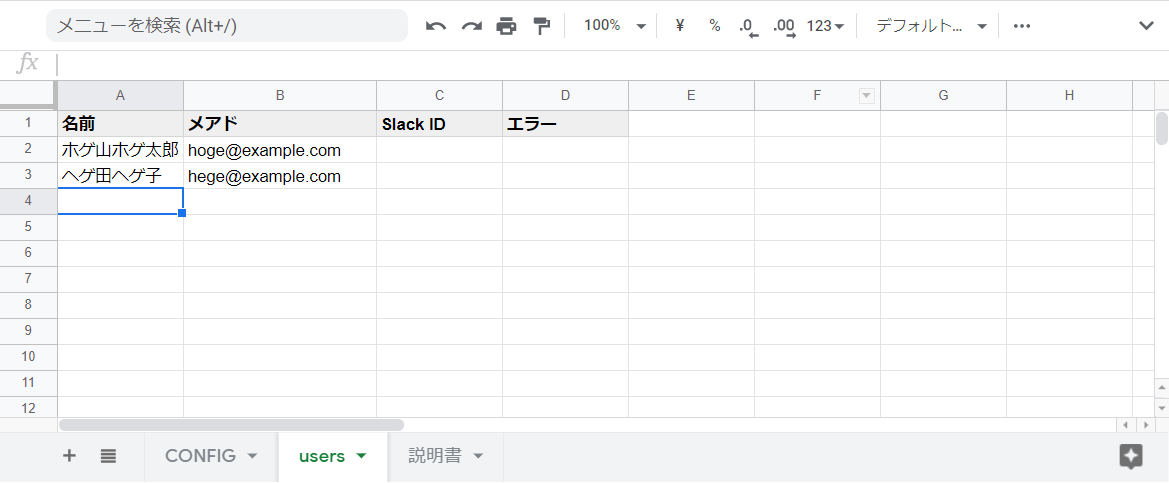
Task: Select column B header
Action: tap(280, 95)
